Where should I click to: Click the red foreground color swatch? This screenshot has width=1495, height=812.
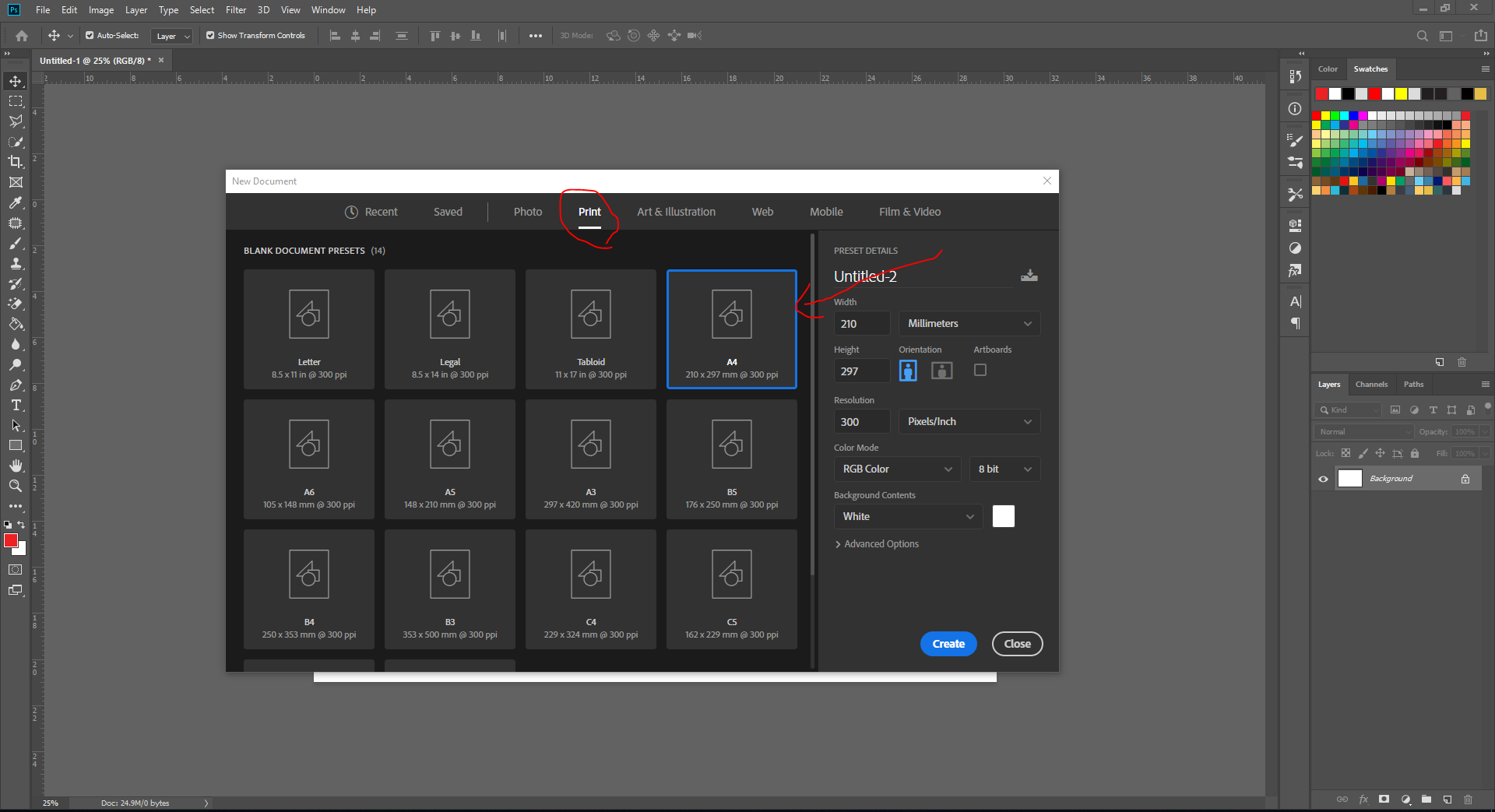[10, 540]
